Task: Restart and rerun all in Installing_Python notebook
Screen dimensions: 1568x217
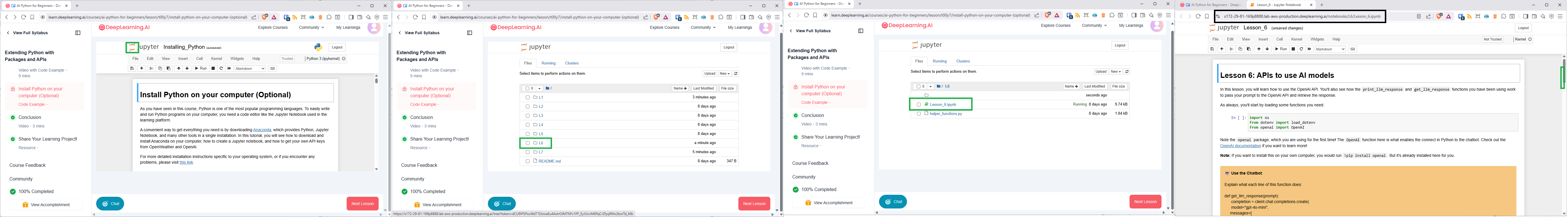Action: 229,69
